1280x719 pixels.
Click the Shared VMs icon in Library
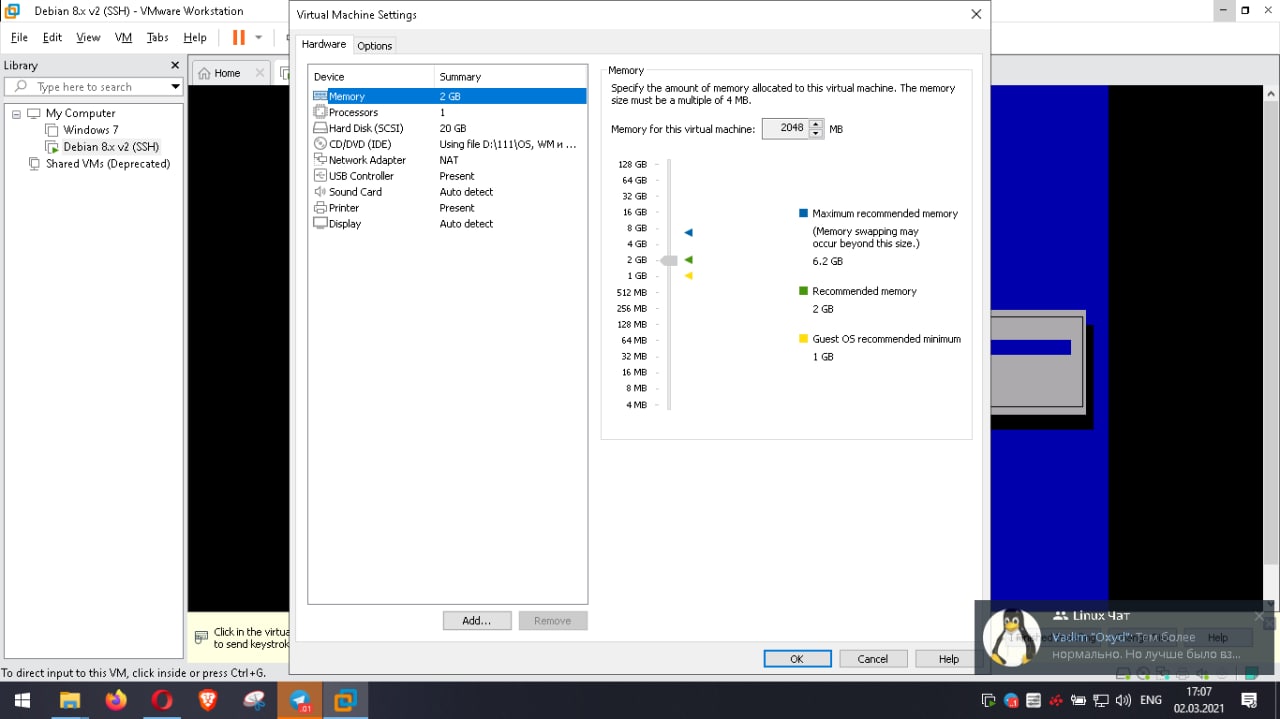coord(34,164)
